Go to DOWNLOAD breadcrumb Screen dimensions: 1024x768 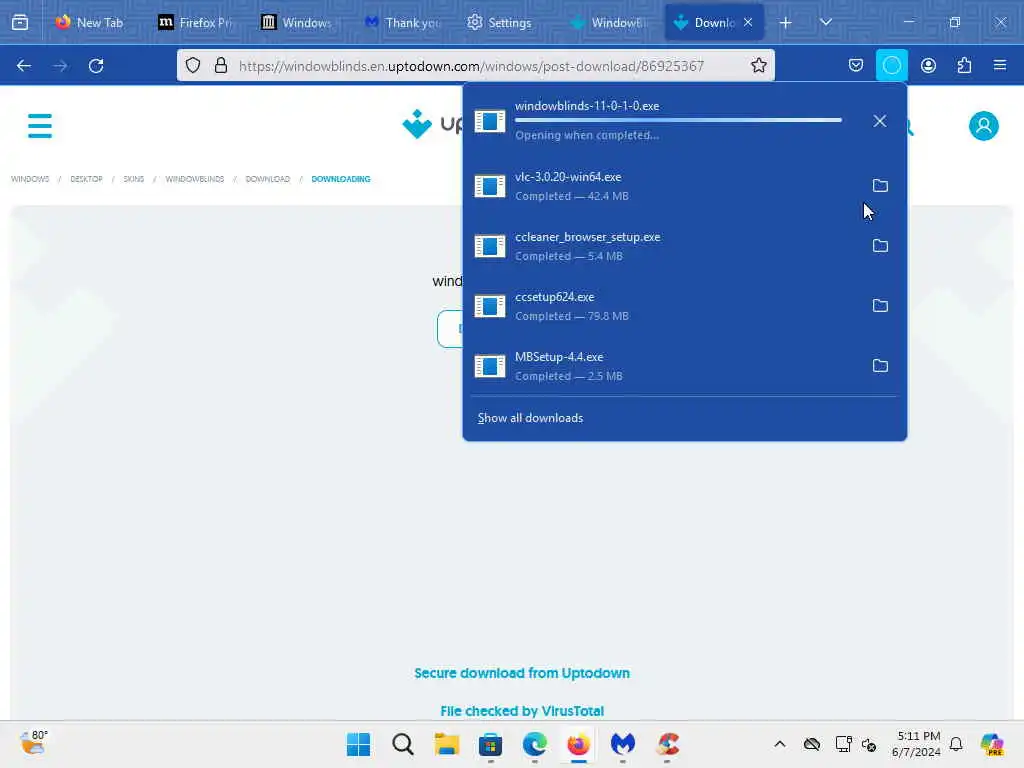pyautogui.click(x=268, y=179)
